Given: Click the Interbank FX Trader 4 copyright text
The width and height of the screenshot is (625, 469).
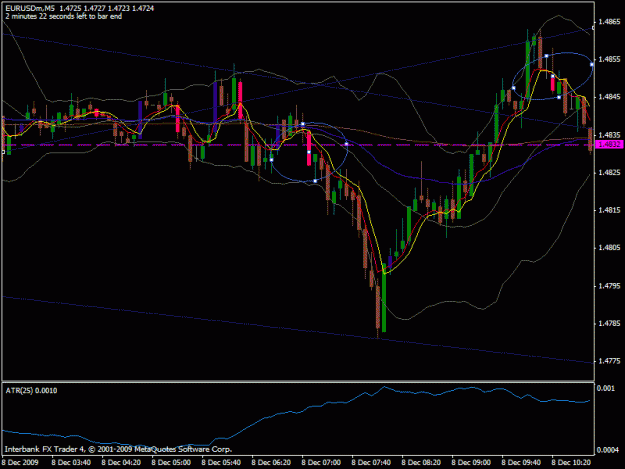Looking at the screenshot, I should coord(118,449).
